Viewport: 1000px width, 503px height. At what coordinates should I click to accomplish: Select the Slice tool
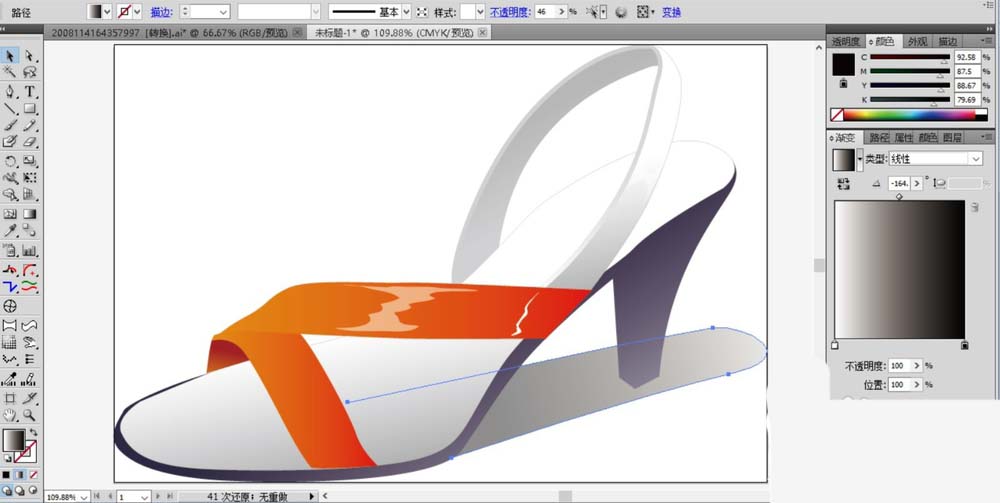(x=29, y=398)
